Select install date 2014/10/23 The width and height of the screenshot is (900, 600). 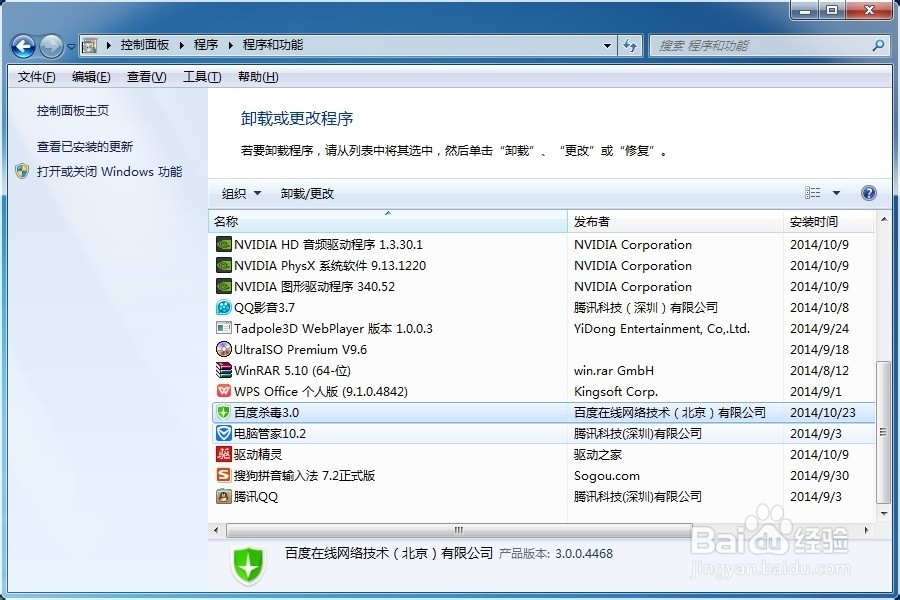click(823, 412)
